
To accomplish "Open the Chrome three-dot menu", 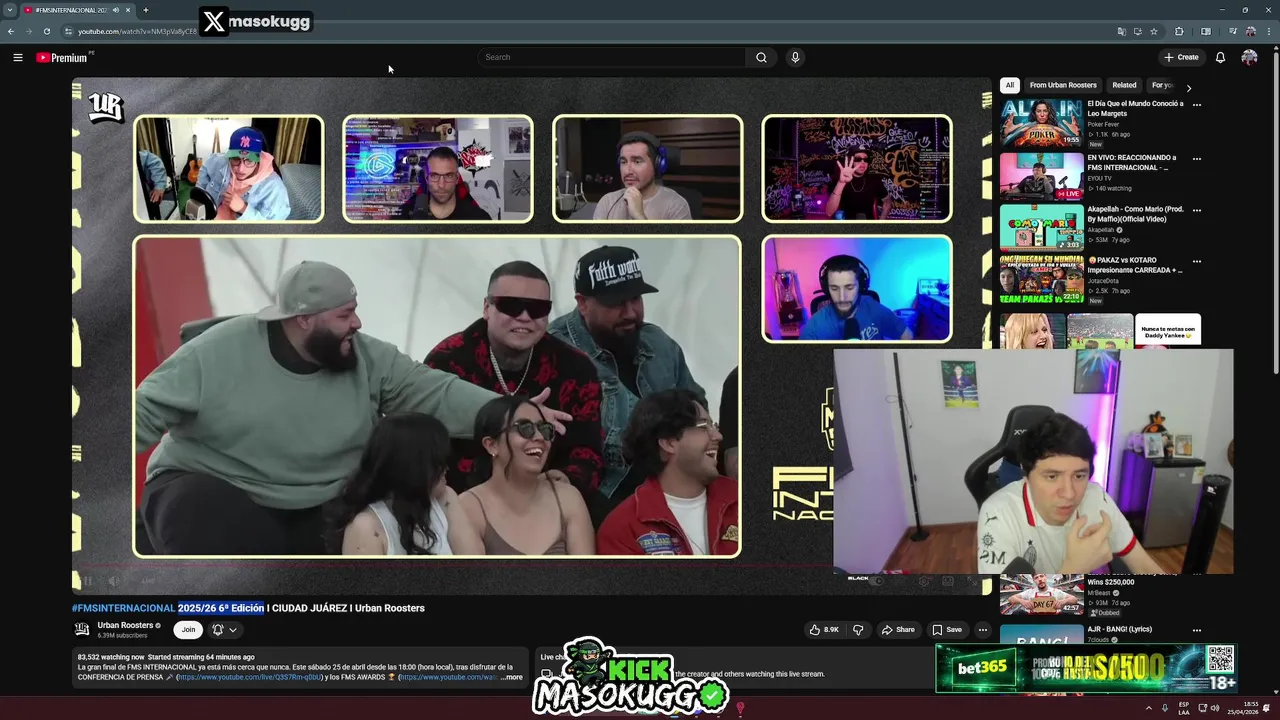I will tap(1268, 31).
